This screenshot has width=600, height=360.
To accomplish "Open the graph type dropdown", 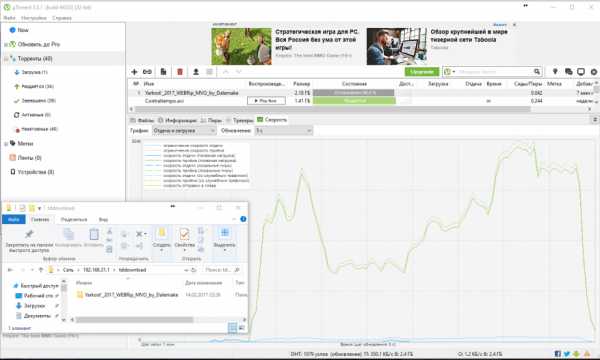I will pyautogui.click(x=184, y=131).
